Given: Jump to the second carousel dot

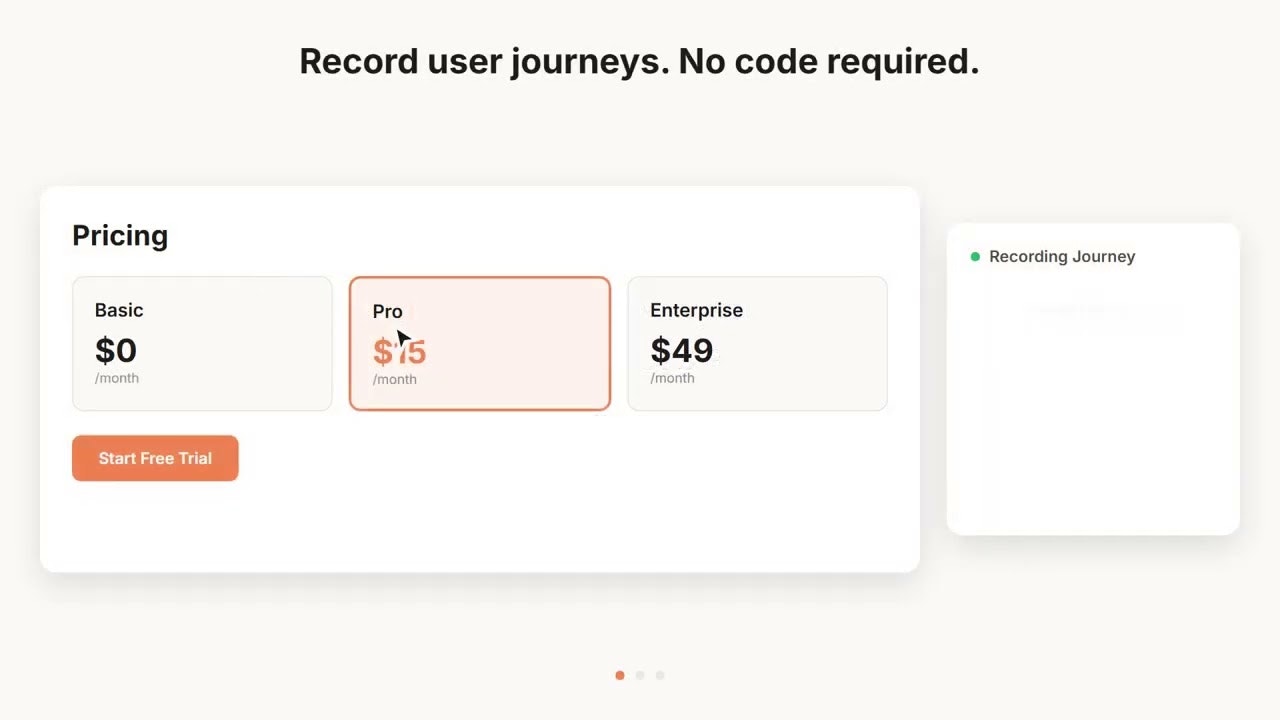Looking at the screenshot, I should (640, 675).
